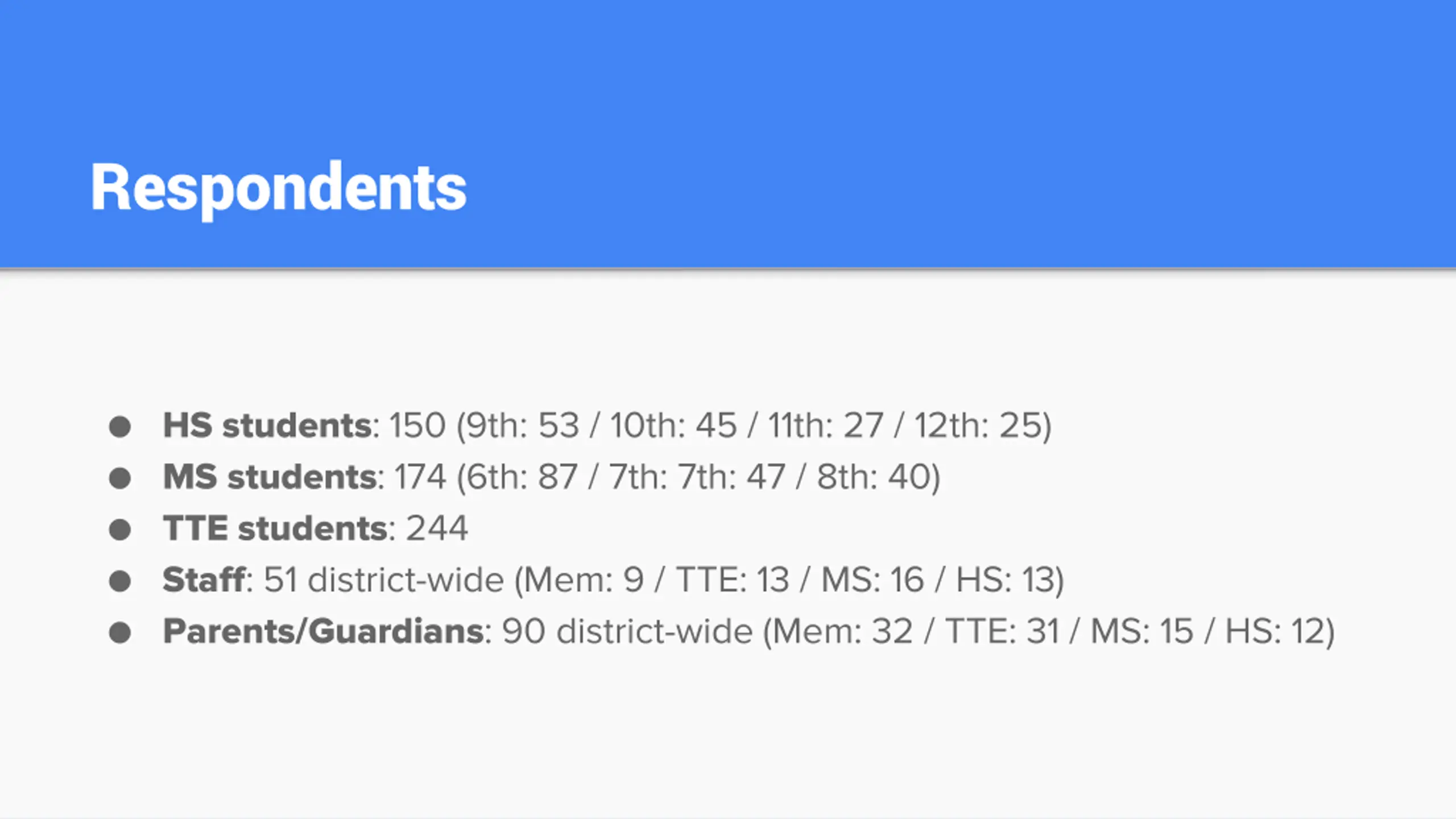Screen dimensions: 1456x819
Task: Click '90 district-wide' in the Parents line
Action: pos(627,631)
